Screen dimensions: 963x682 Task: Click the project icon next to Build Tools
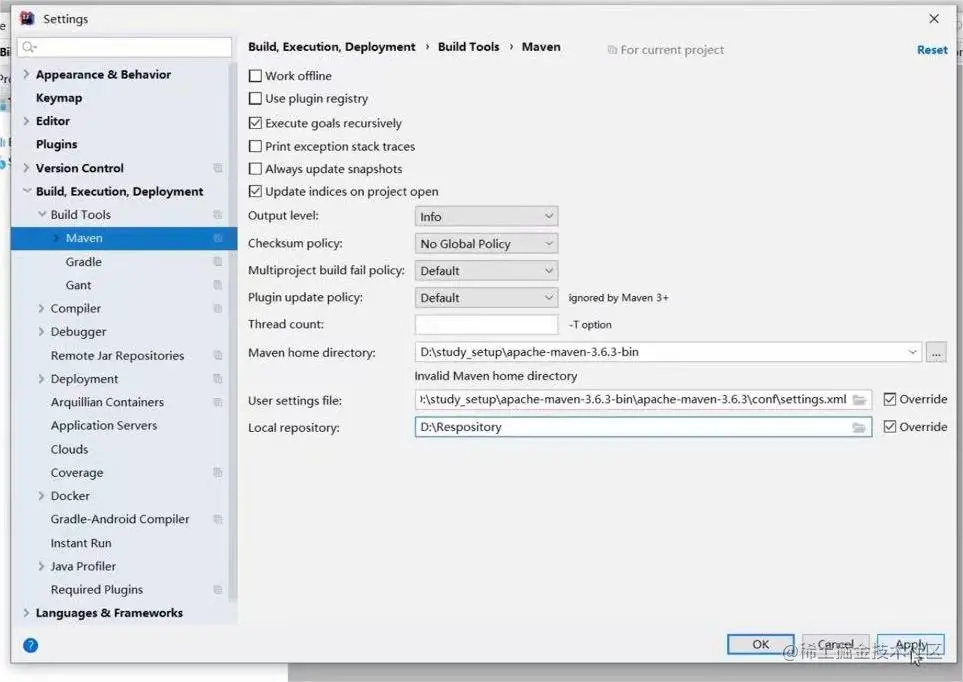(217, 214)
